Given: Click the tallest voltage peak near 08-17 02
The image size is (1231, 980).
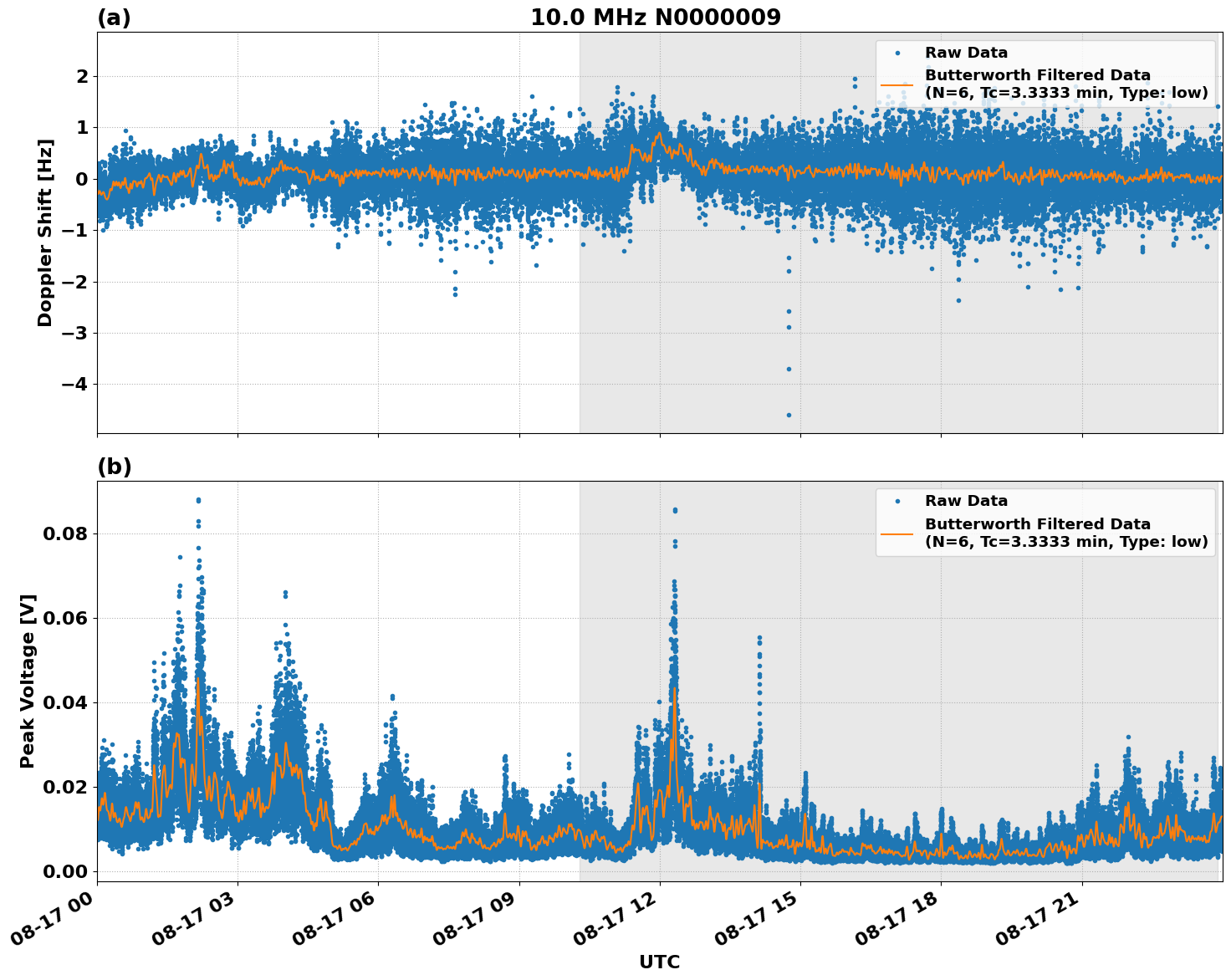Looking at the screenshot, I should tap(199, 502).
